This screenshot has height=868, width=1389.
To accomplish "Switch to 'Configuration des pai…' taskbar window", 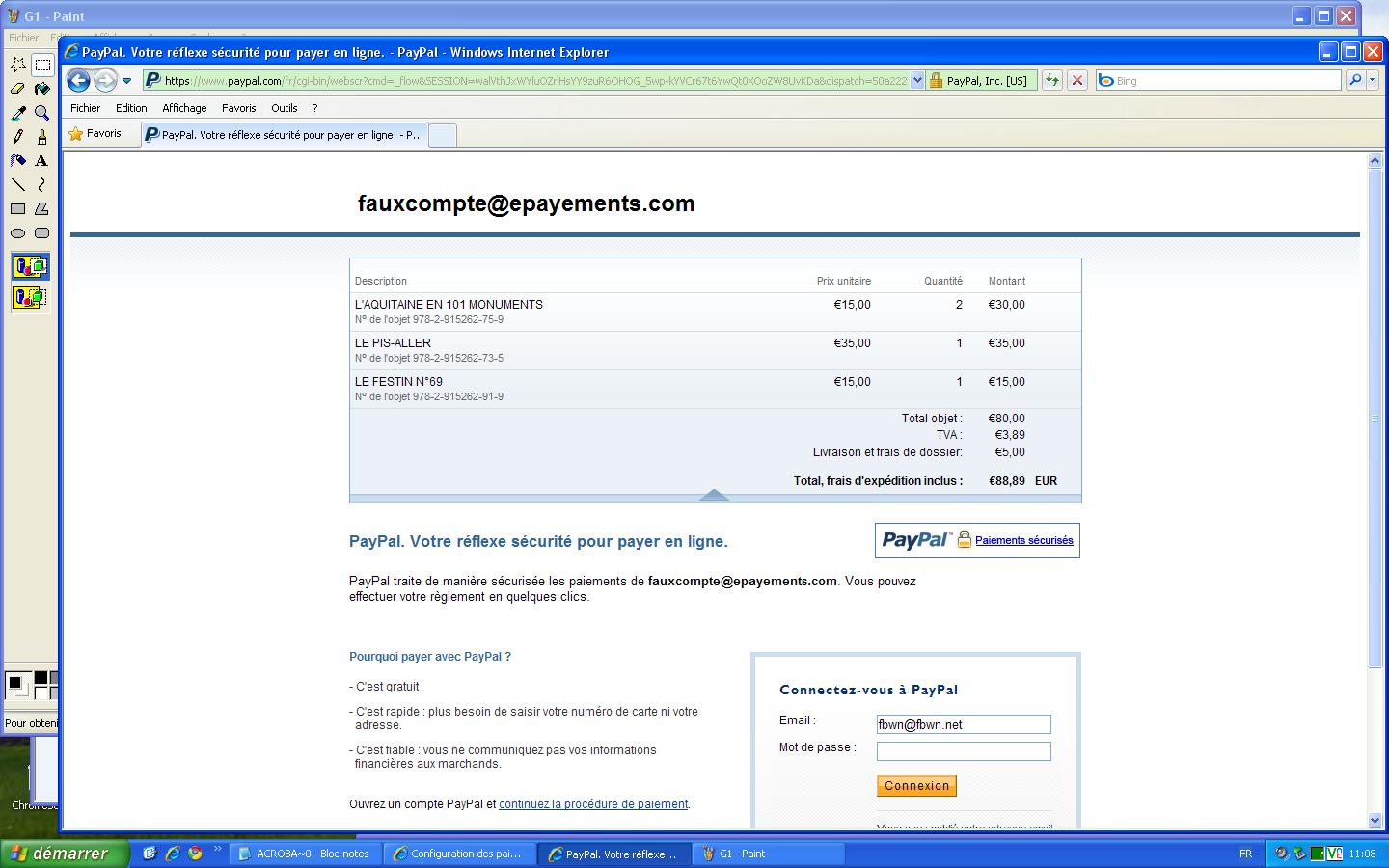I will coord(459,854).
